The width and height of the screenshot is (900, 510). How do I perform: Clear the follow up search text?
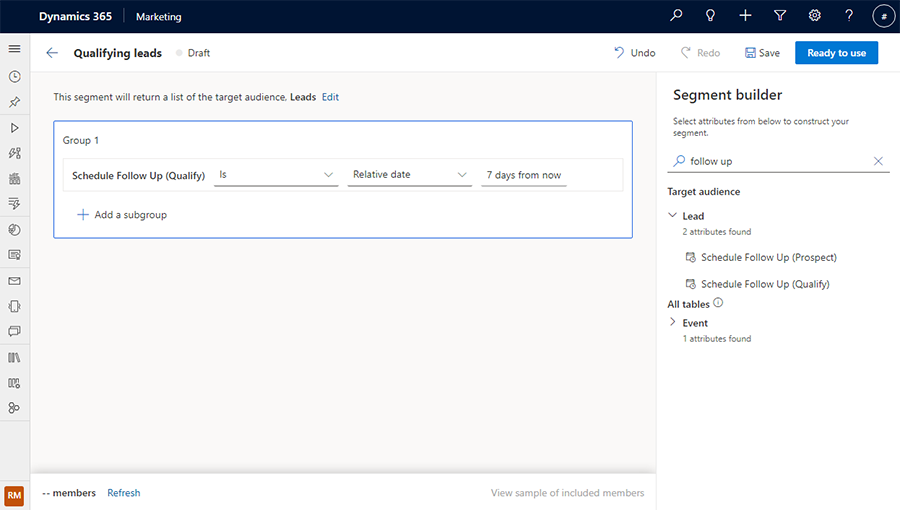click(878, 161)
